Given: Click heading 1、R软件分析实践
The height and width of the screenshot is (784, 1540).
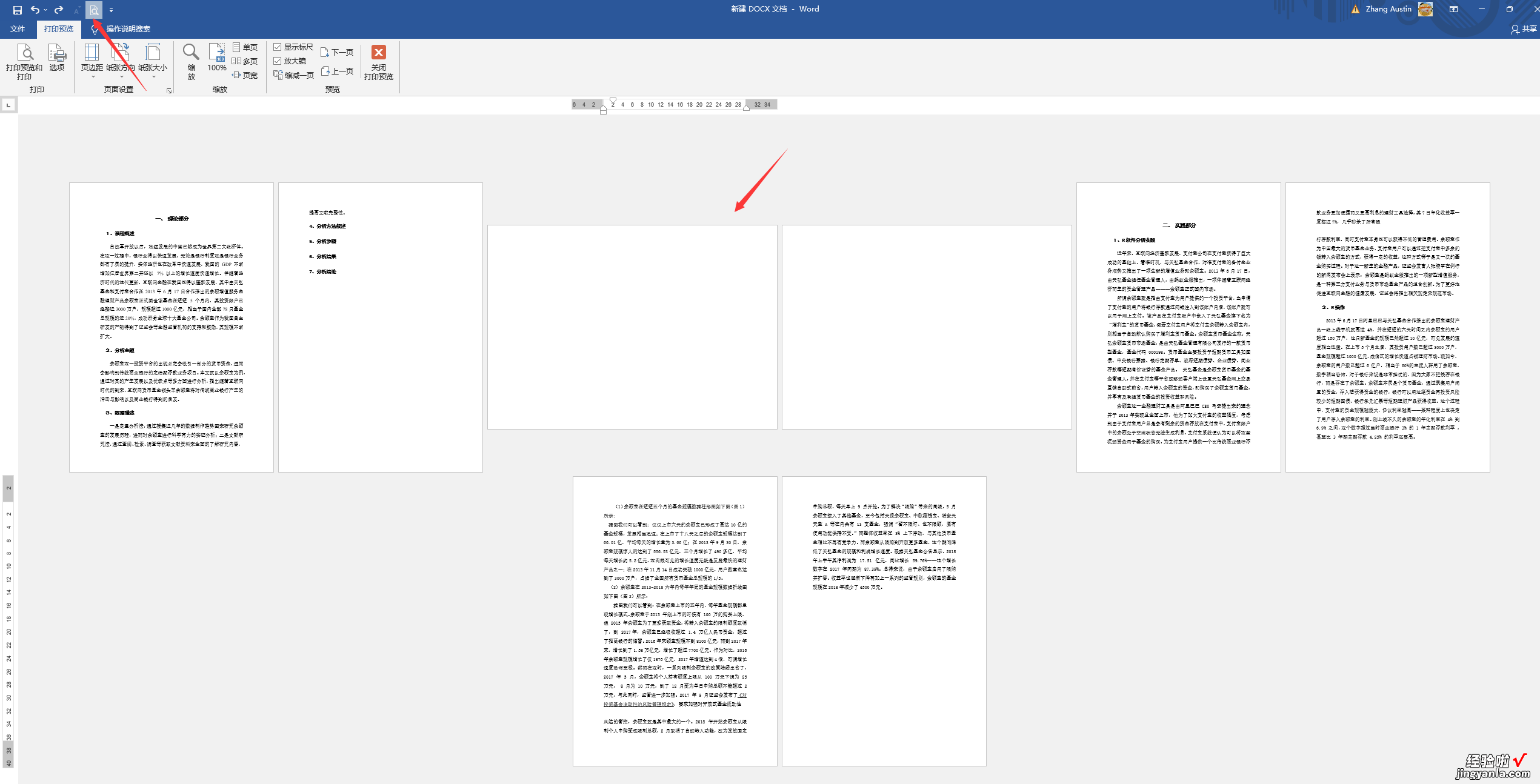Looking at the screenshot, I should [x=1134, y=240].
